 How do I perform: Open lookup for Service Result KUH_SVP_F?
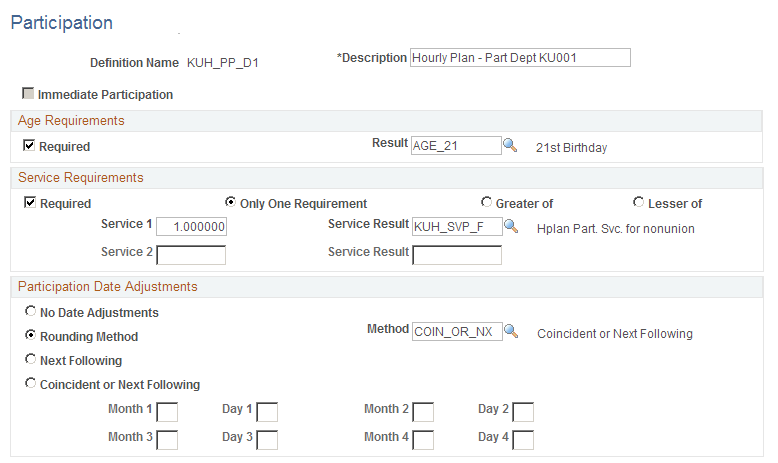pos(511,227)
